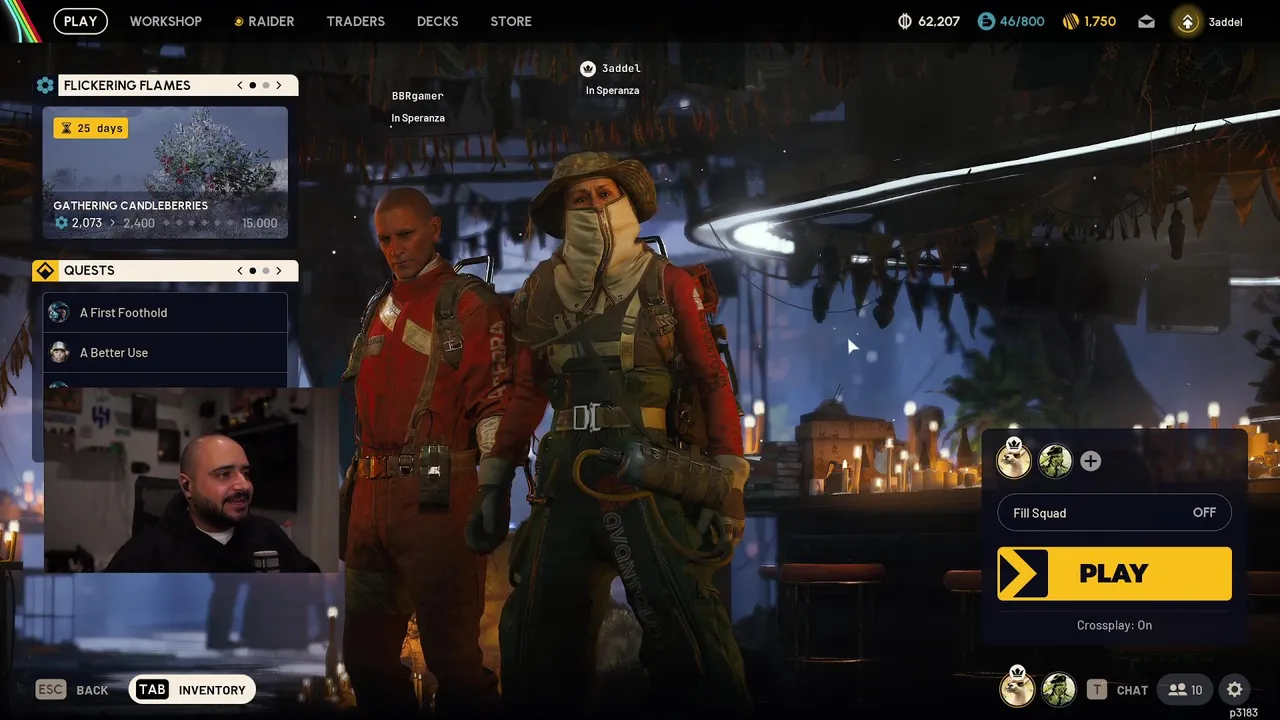Click the leader avatar in bottom bar
Viewport: 1280px width, 720px height.
(x=1017, y=688)
